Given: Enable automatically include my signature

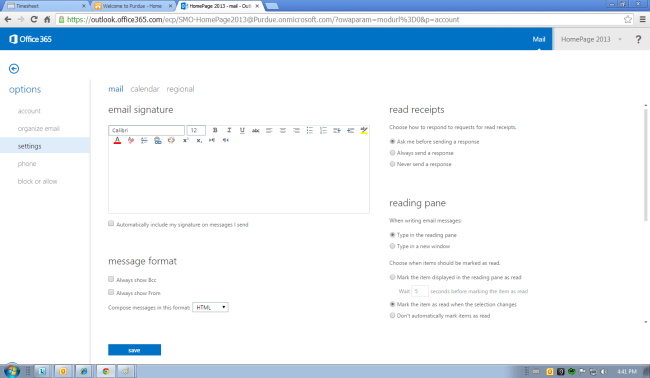Looking at the screenshot, I should click(111, 224).
